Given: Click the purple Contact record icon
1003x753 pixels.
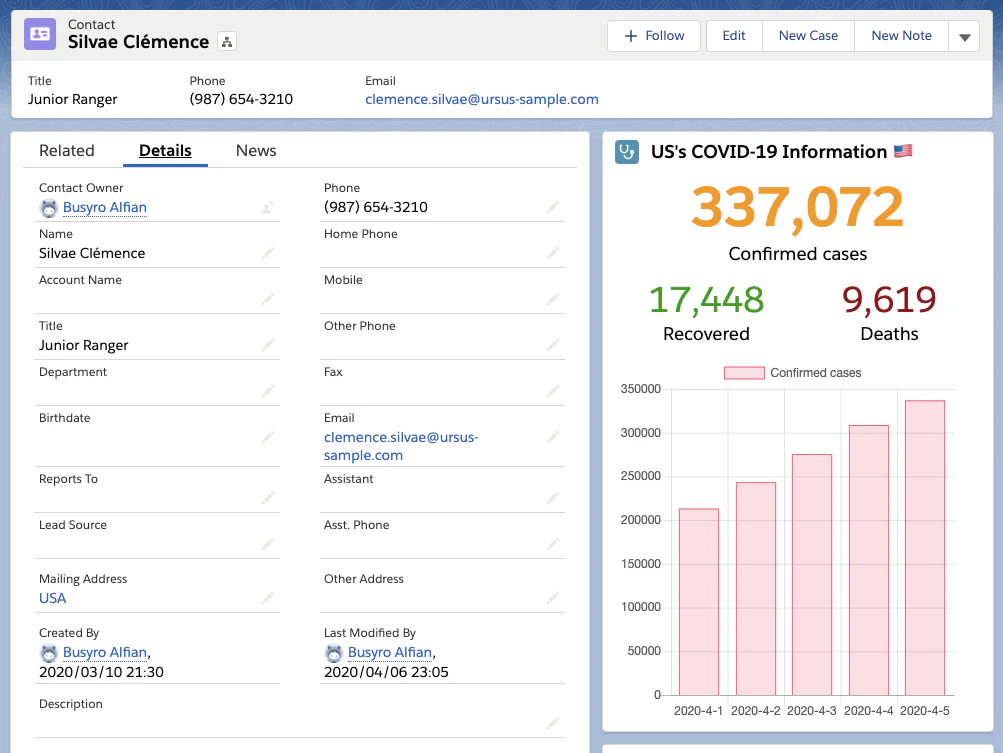Looking at the screenshot, I should point(40,34).
